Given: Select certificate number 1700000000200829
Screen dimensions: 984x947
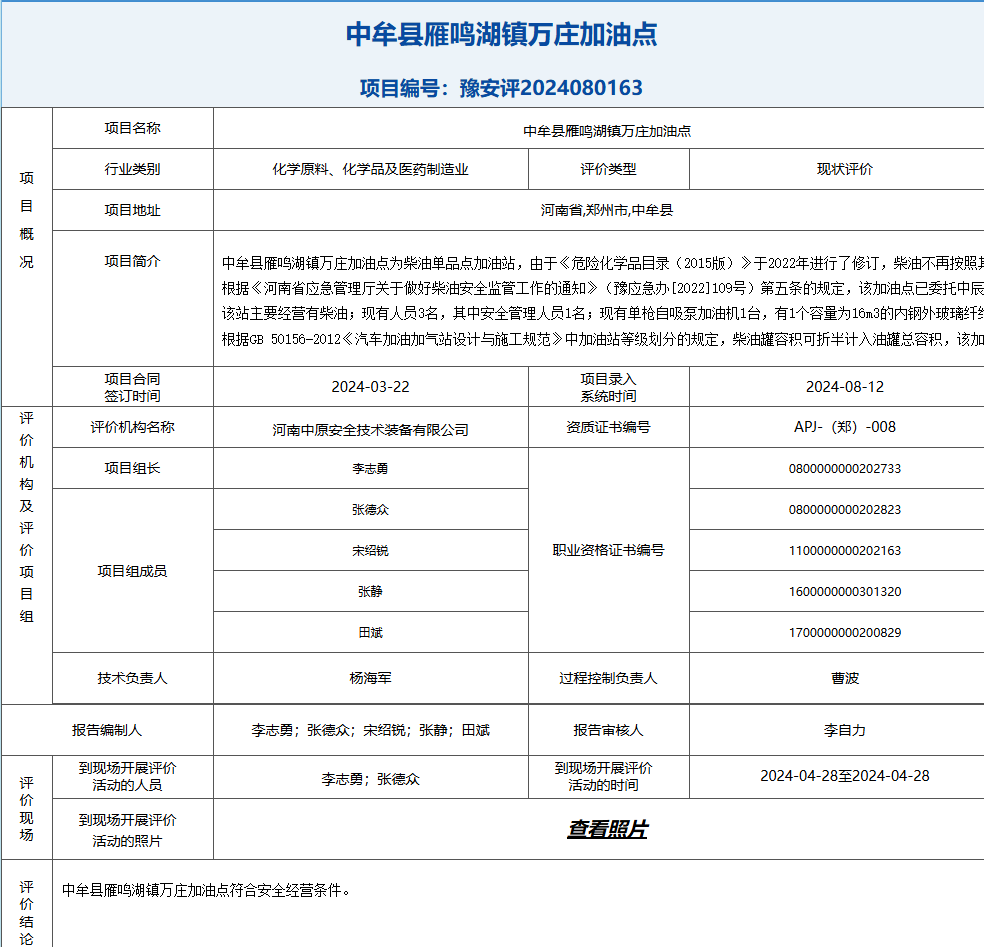Looking at the screenshot, I should point(845,633).
